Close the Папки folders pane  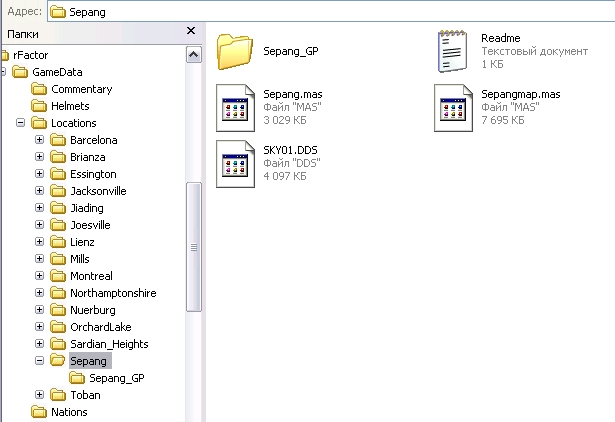coord(191,31)
